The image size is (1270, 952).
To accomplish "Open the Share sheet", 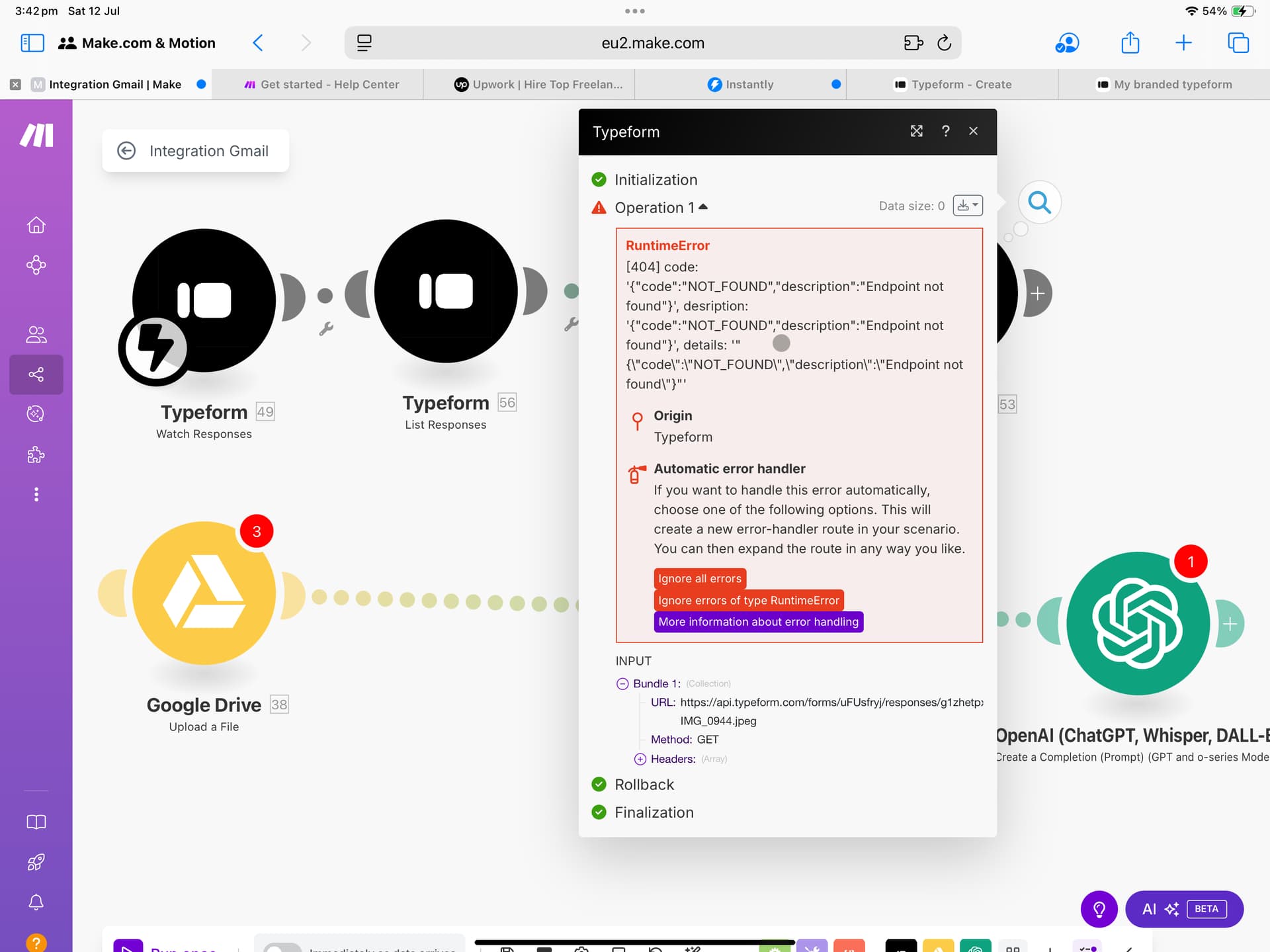I will click(x=1130, y=42).
